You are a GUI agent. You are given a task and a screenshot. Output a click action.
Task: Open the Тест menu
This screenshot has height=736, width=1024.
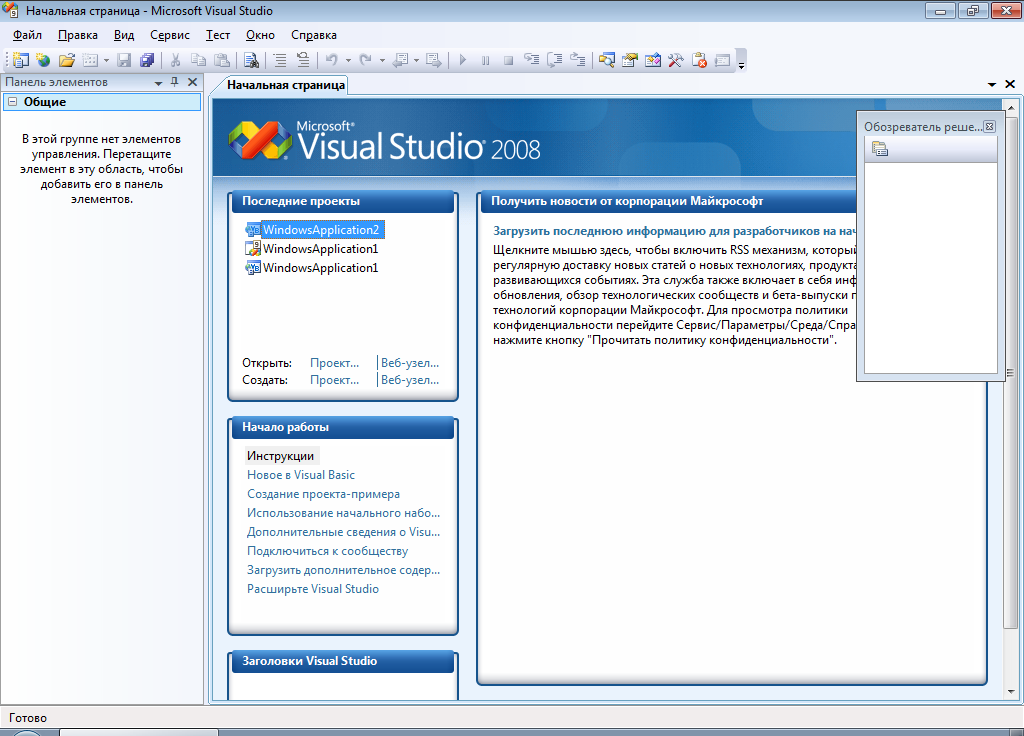pos(217,35)
